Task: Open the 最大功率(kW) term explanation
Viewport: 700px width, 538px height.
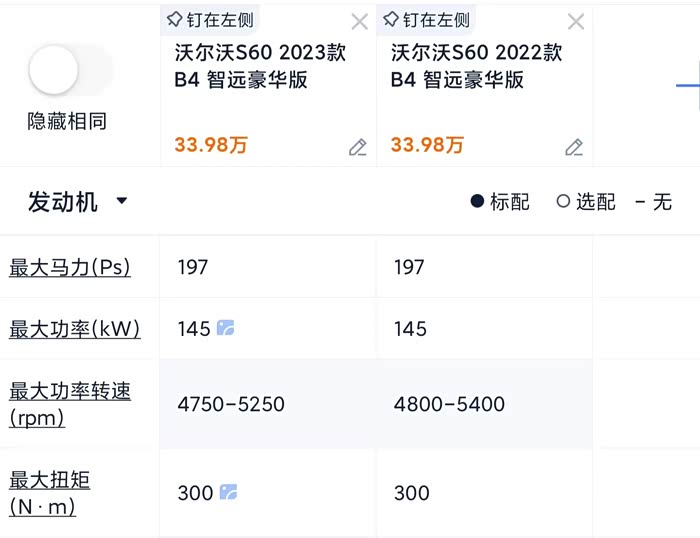Action: click(75, 329)
